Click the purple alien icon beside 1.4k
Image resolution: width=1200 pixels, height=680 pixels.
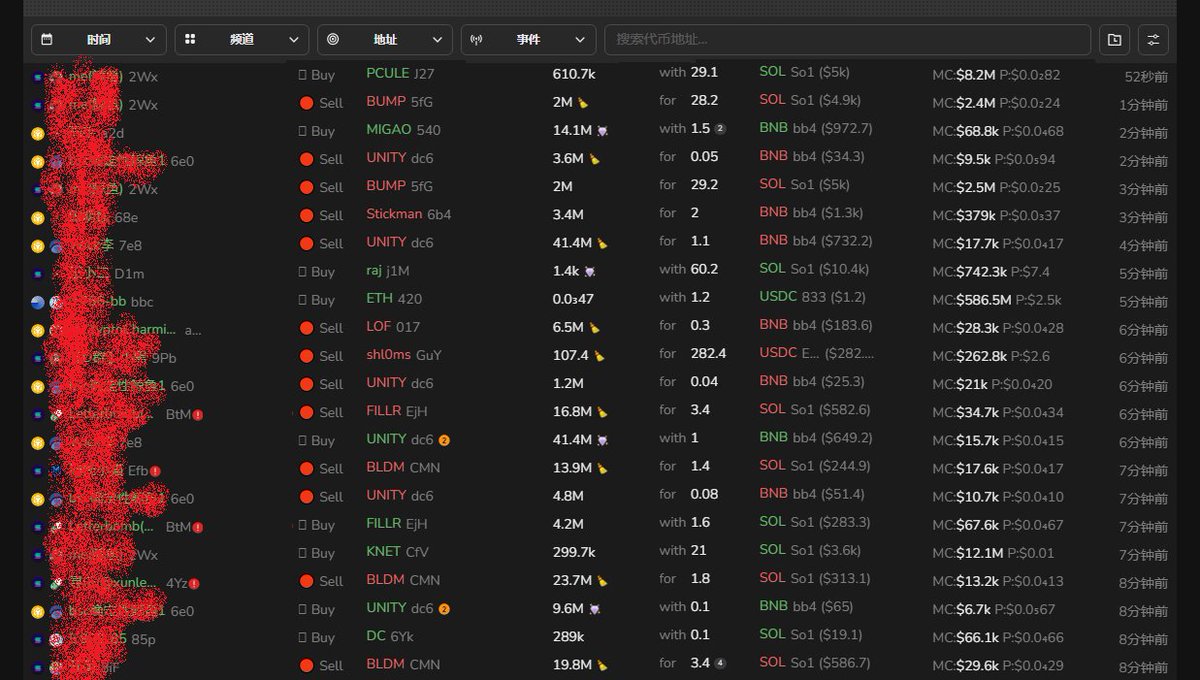pos(590,272)
